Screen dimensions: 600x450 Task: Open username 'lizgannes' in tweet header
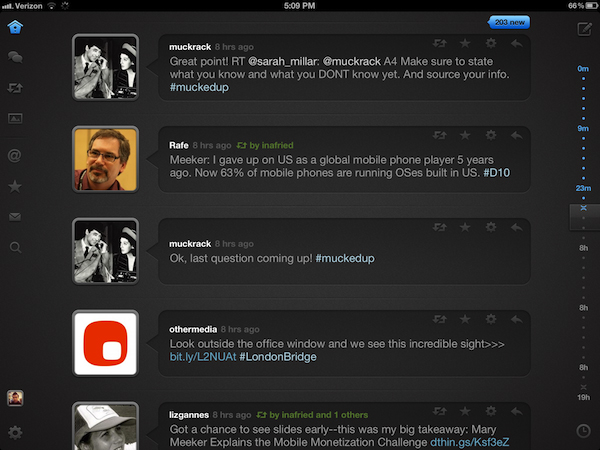[x=189, y=415]
